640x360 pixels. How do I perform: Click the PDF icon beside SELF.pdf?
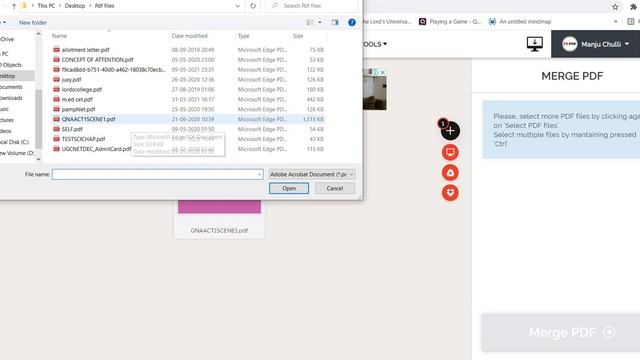point(56,129)
